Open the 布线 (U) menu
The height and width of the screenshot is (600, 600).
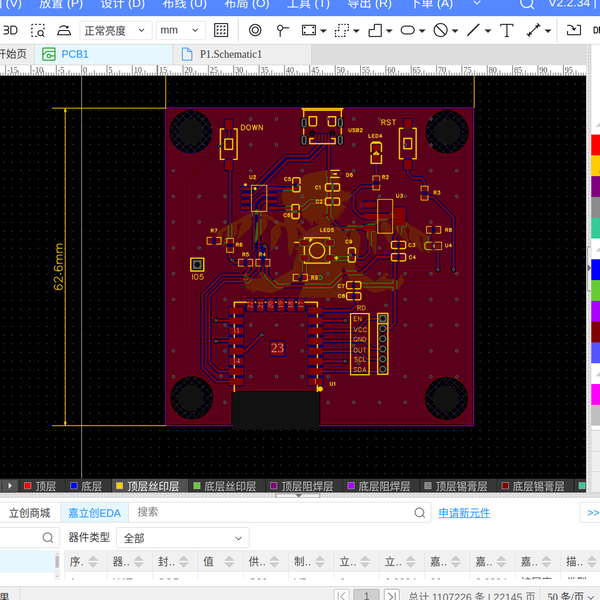[185, 4]
